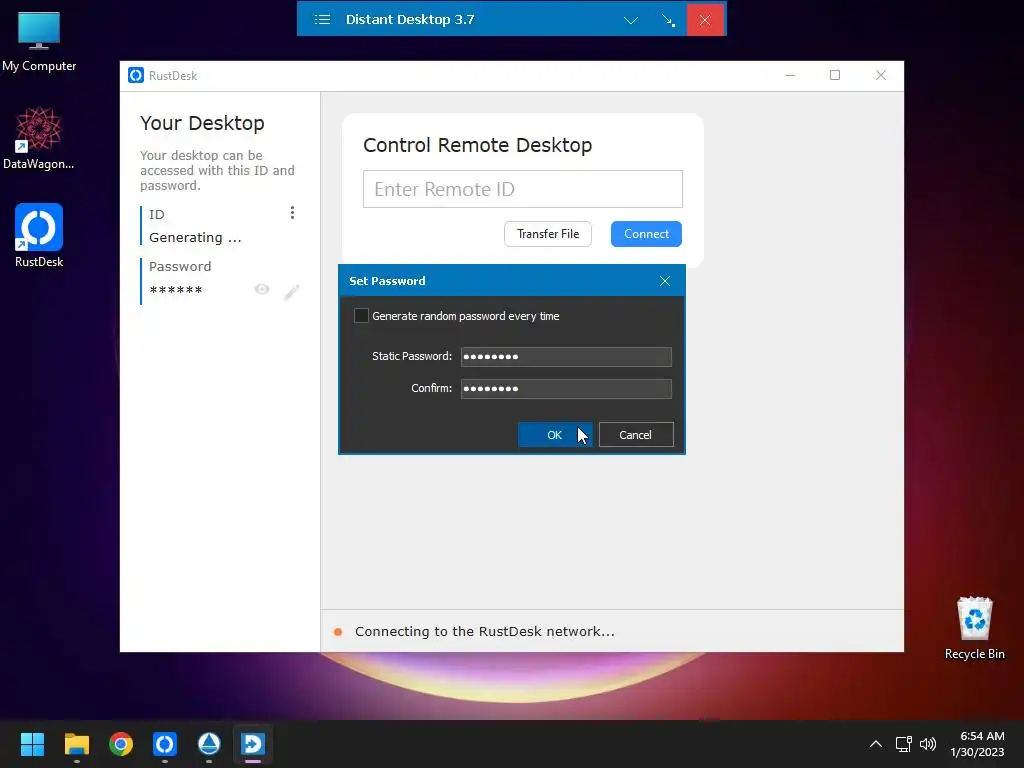Click the Transfer File button

tap(548, 234)
